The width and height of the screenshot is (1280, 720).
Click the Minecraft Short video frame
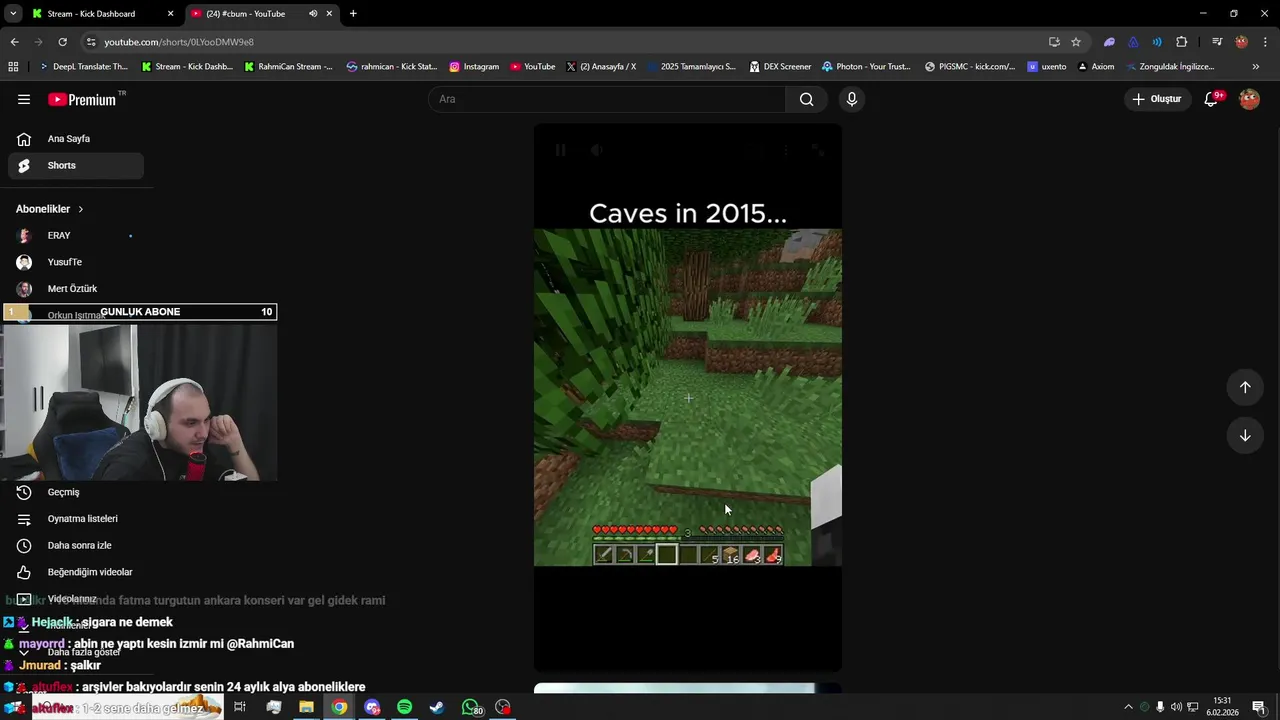tap(688, 397)
